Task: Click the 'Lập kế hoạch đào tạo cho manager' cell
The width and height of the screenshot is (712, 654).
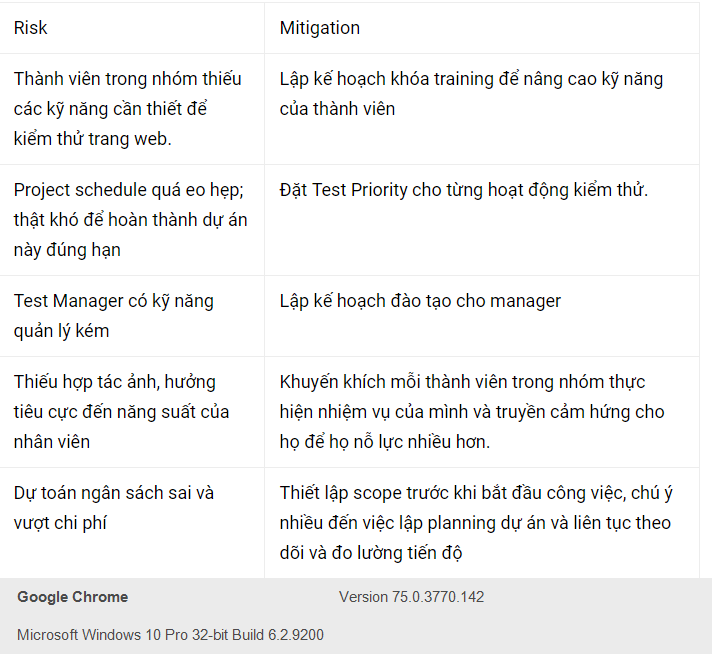Action: point(420,301)
